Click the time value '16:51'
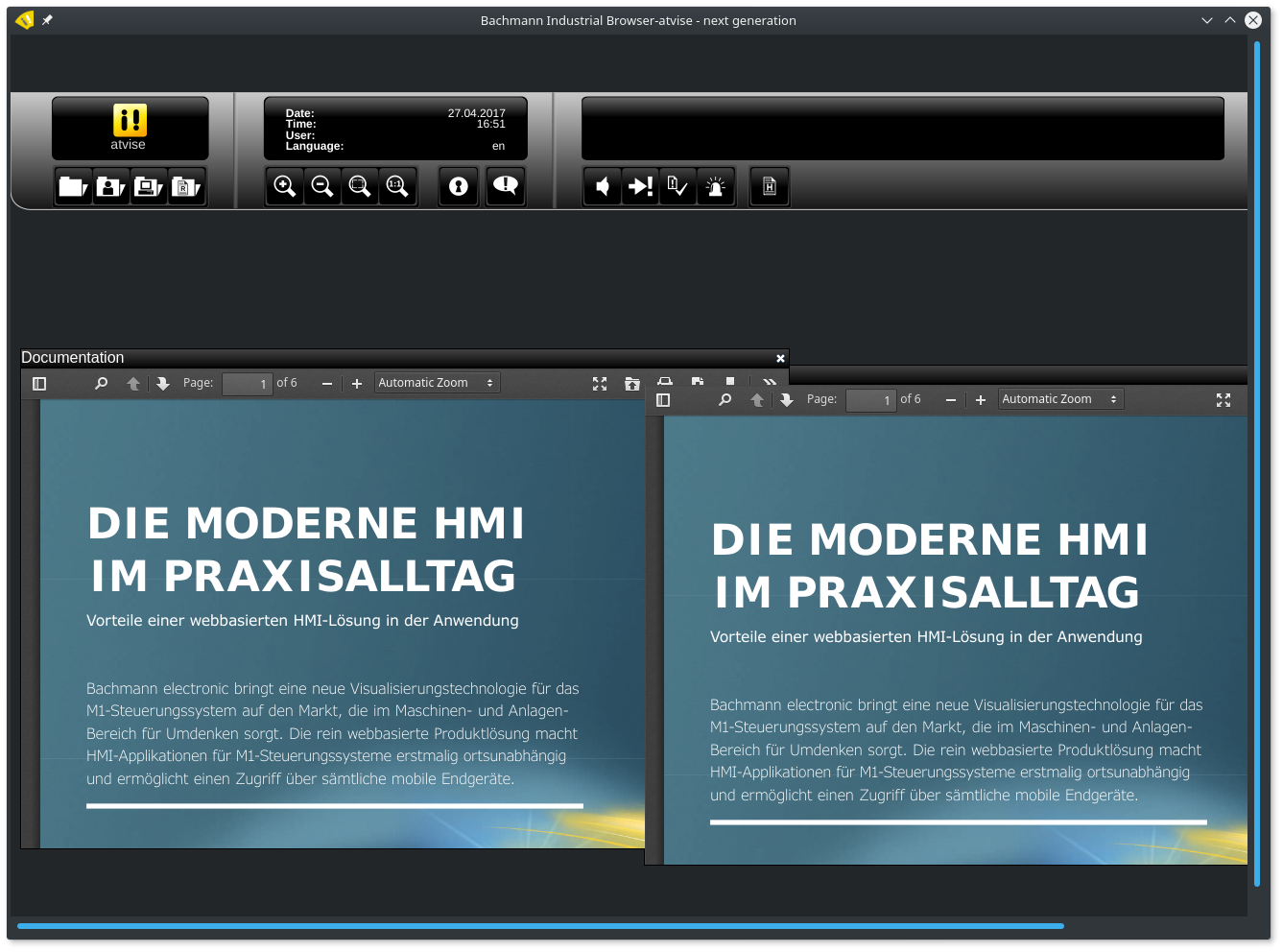The image size is (1283, 952). click(490, 124)
